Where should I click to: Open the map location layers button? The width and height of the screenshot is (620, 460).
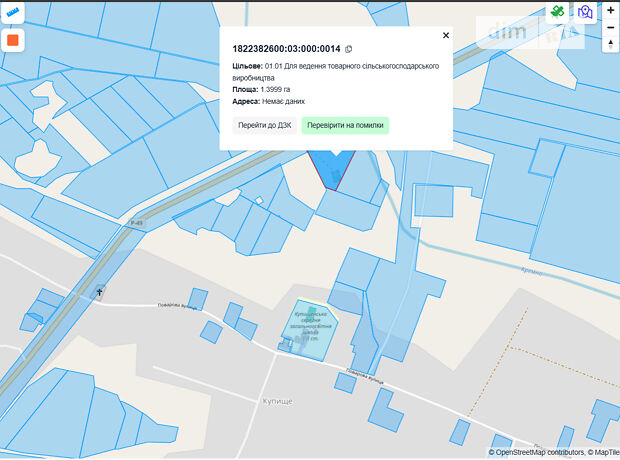[585, 12]
